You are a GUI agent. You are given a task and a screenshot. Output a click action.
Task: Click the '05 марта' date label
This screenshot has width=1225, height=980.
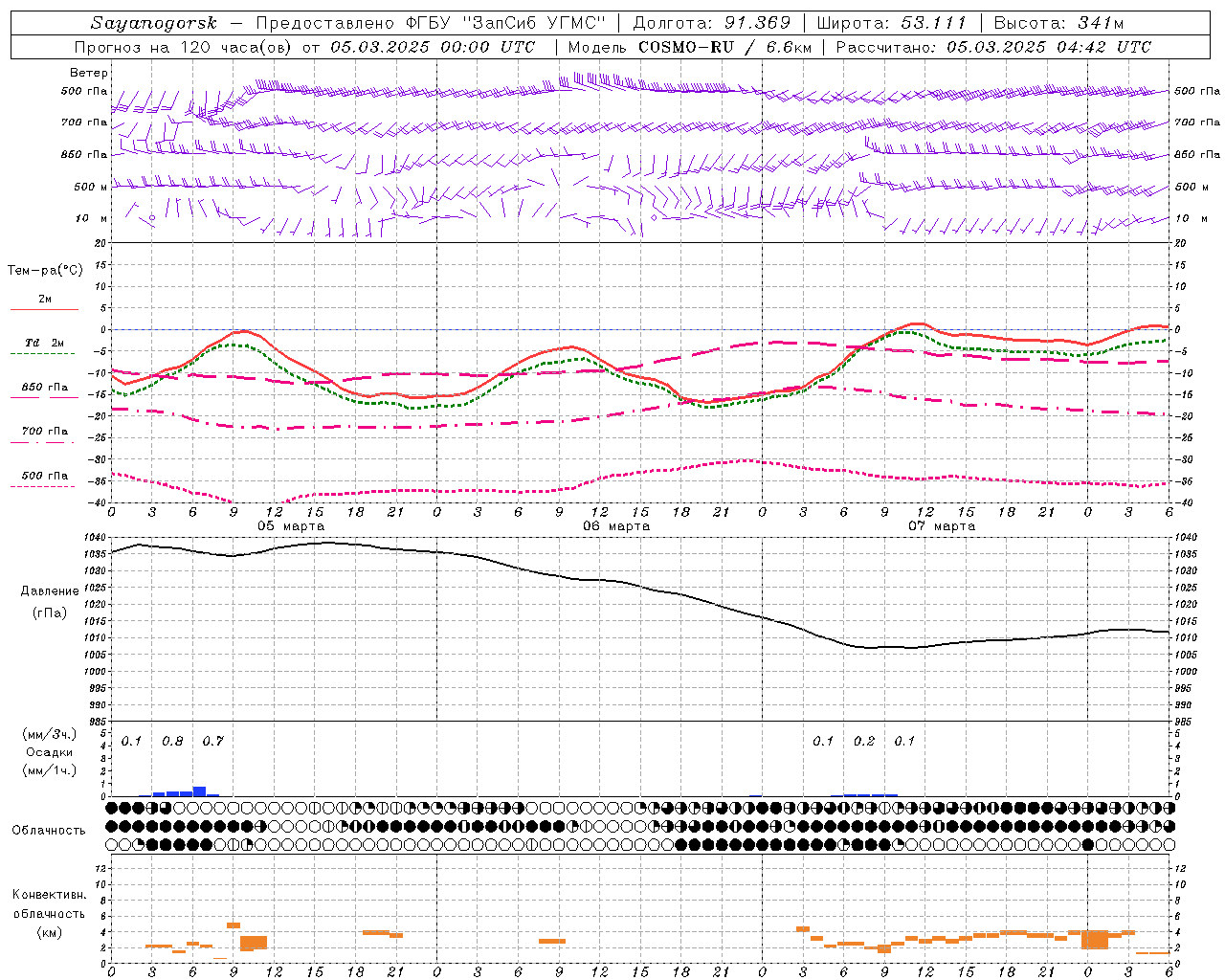(291, 525)
